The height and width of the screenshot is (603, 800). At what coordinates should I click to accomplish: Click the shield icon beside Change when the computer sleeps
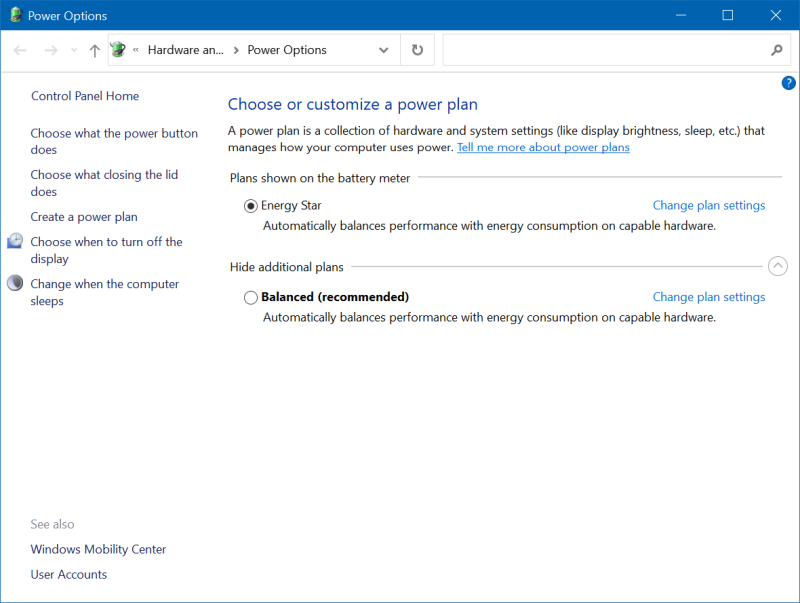coord(14,283)
